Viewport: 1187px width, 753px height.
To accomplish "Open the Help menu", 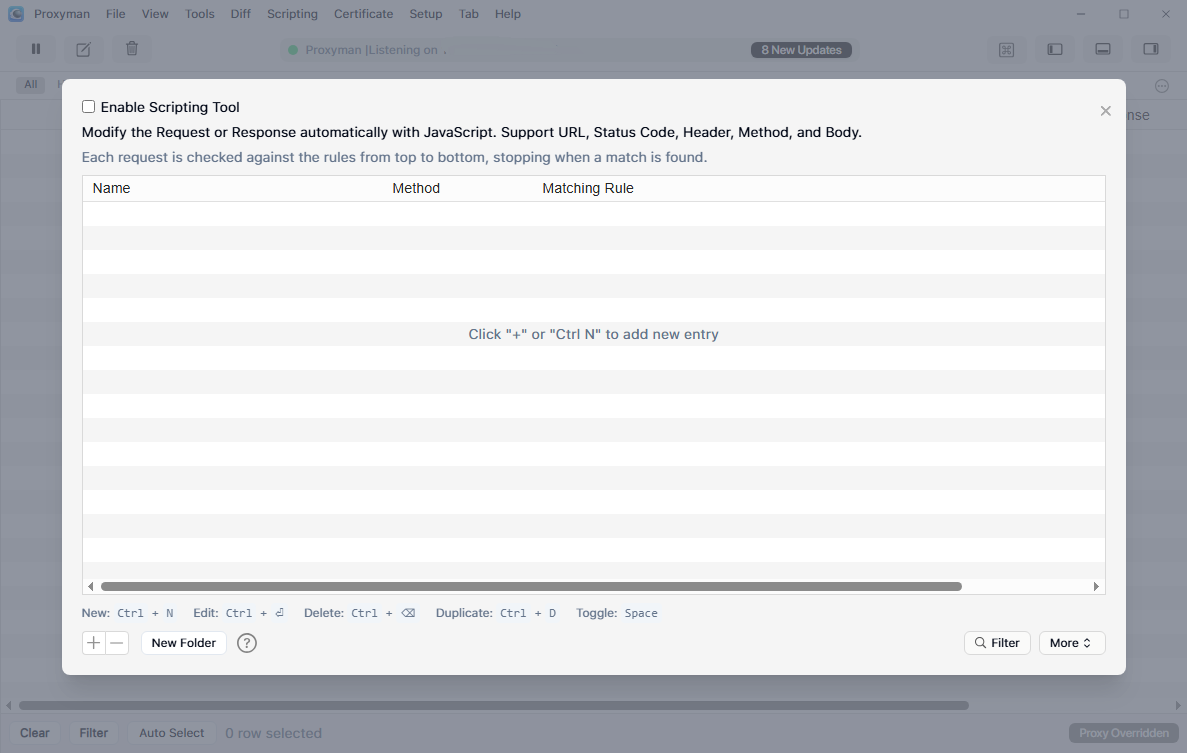I will point(508,14).
